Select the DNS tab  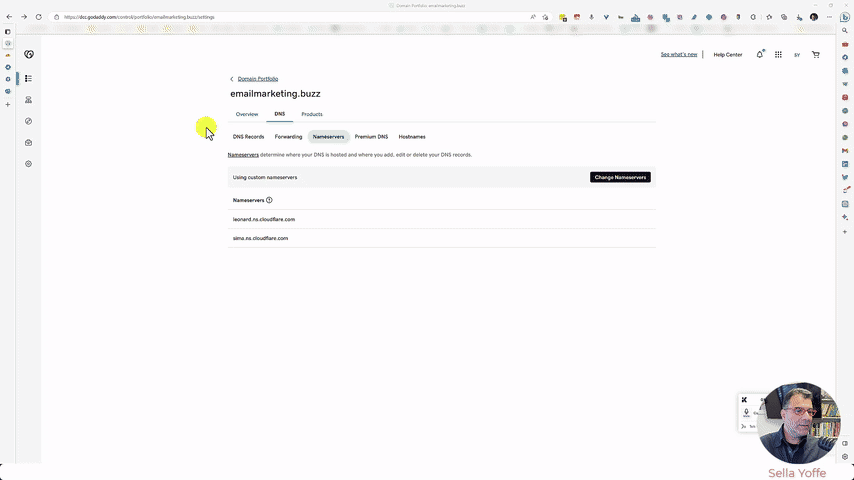tap(279, 114)
